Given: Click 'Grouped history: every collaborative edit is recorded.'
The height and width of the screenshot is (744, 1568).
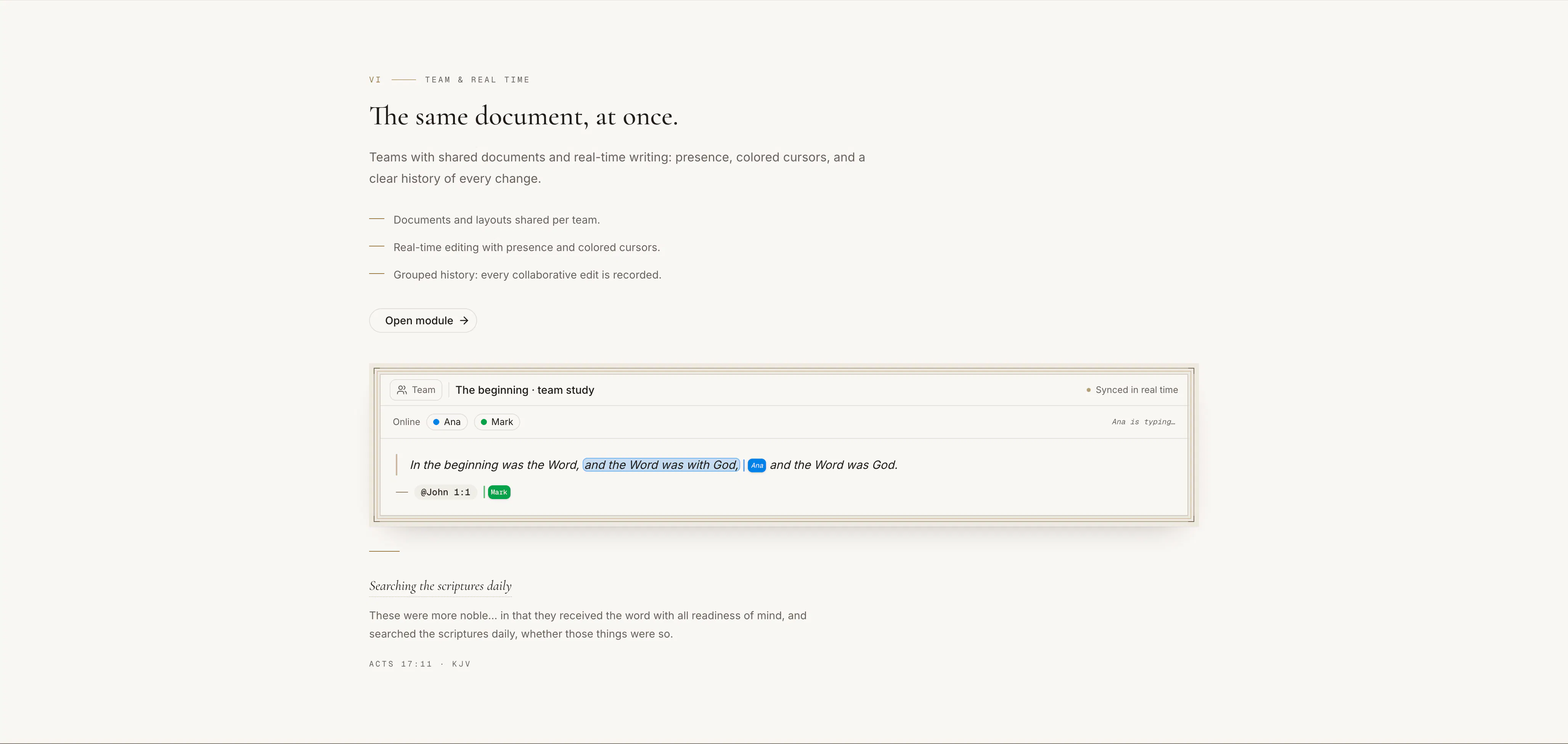Looking at the screenshot, I should [527, 275].
